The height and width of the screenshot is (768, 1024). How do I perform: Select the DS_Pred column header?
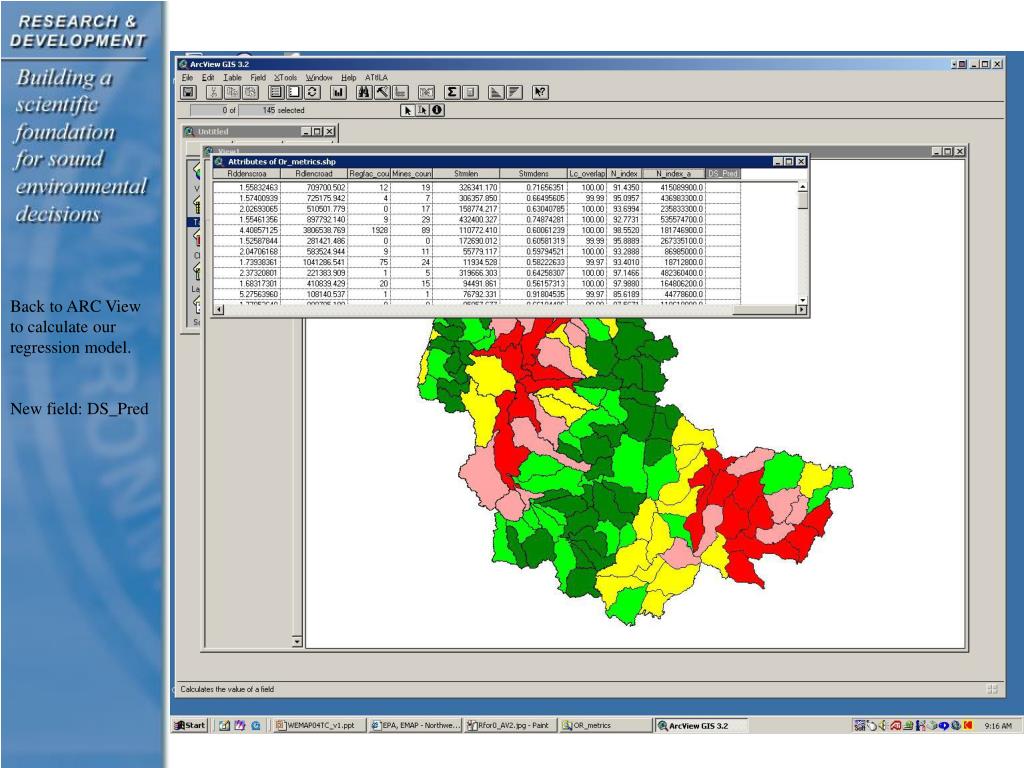(x=723, y=173)
